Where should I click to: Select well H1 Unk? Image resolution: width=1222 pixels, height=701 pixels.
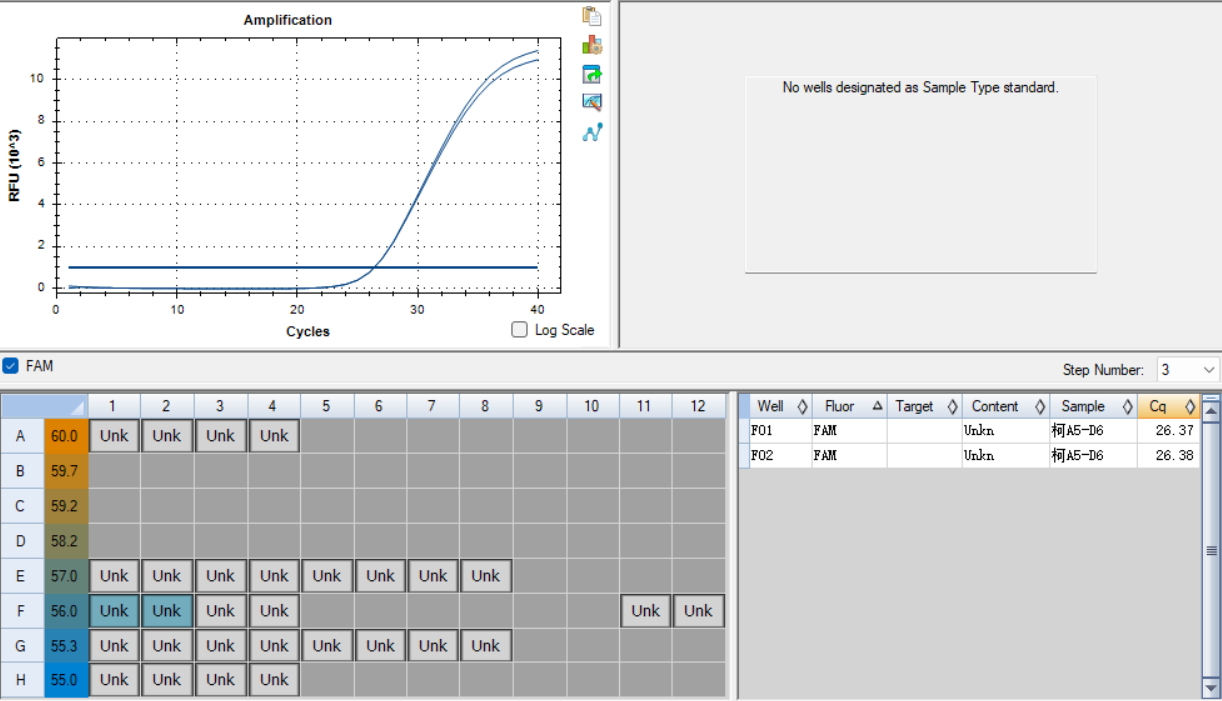[x=114, y=680]
